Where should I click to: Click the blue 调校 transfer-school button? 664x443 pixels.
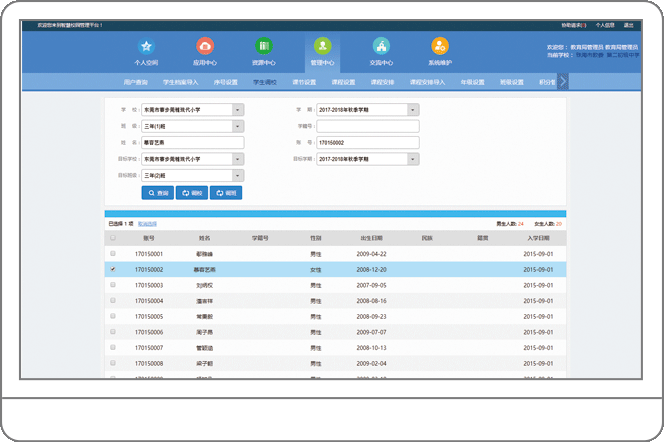click(x=192, y=193)
